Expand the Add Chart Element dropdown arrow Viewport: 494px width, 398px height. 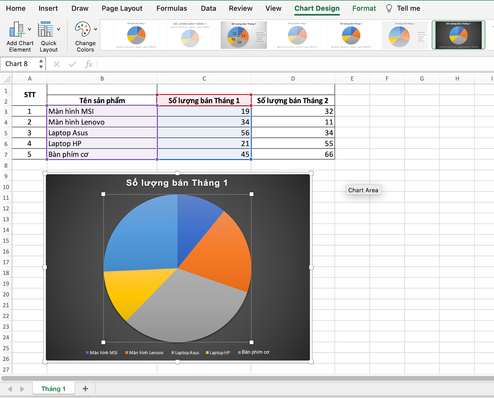coord(30,29)
